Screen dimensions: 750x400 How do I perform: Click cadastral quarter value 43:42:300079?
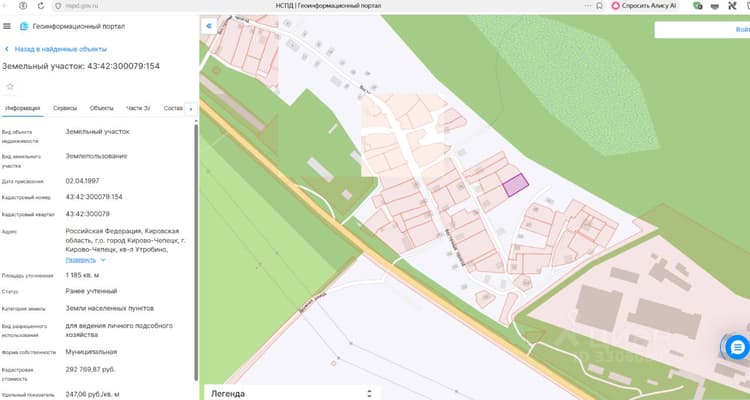88,214
